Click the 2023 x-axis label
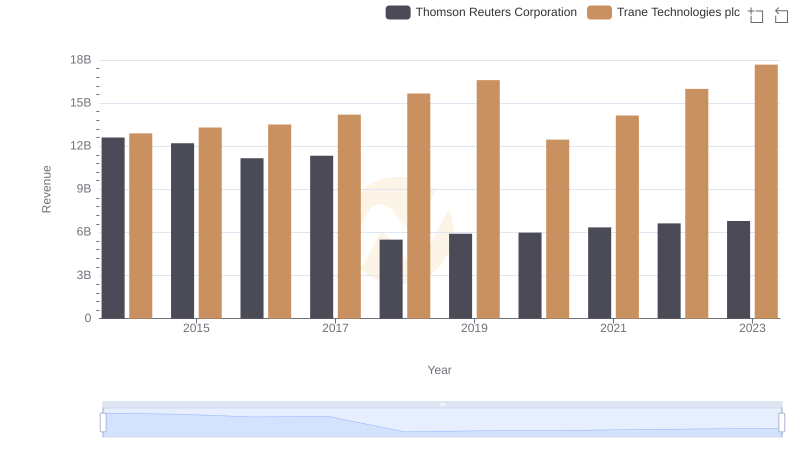The width and height of the screenshot is (800, 461). [752, 328]
